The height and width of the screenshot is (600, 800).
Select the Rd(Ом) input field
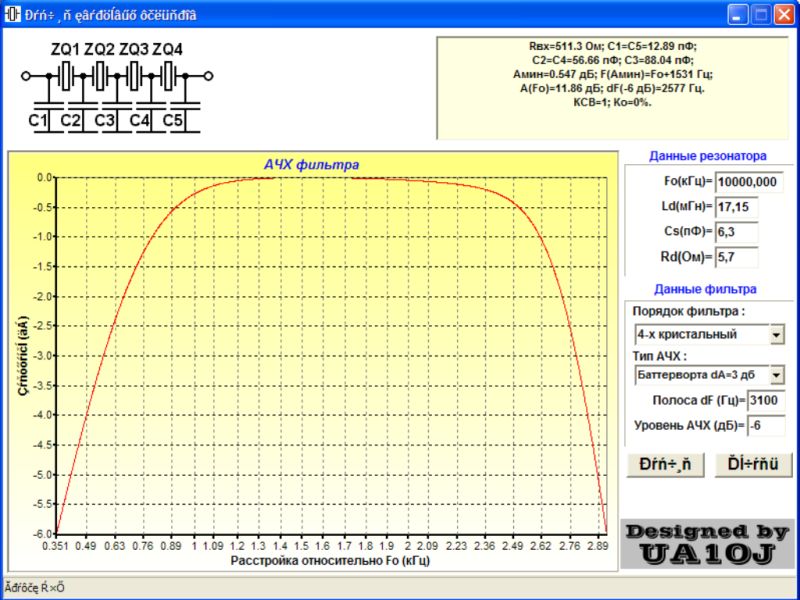coord(736,256)
